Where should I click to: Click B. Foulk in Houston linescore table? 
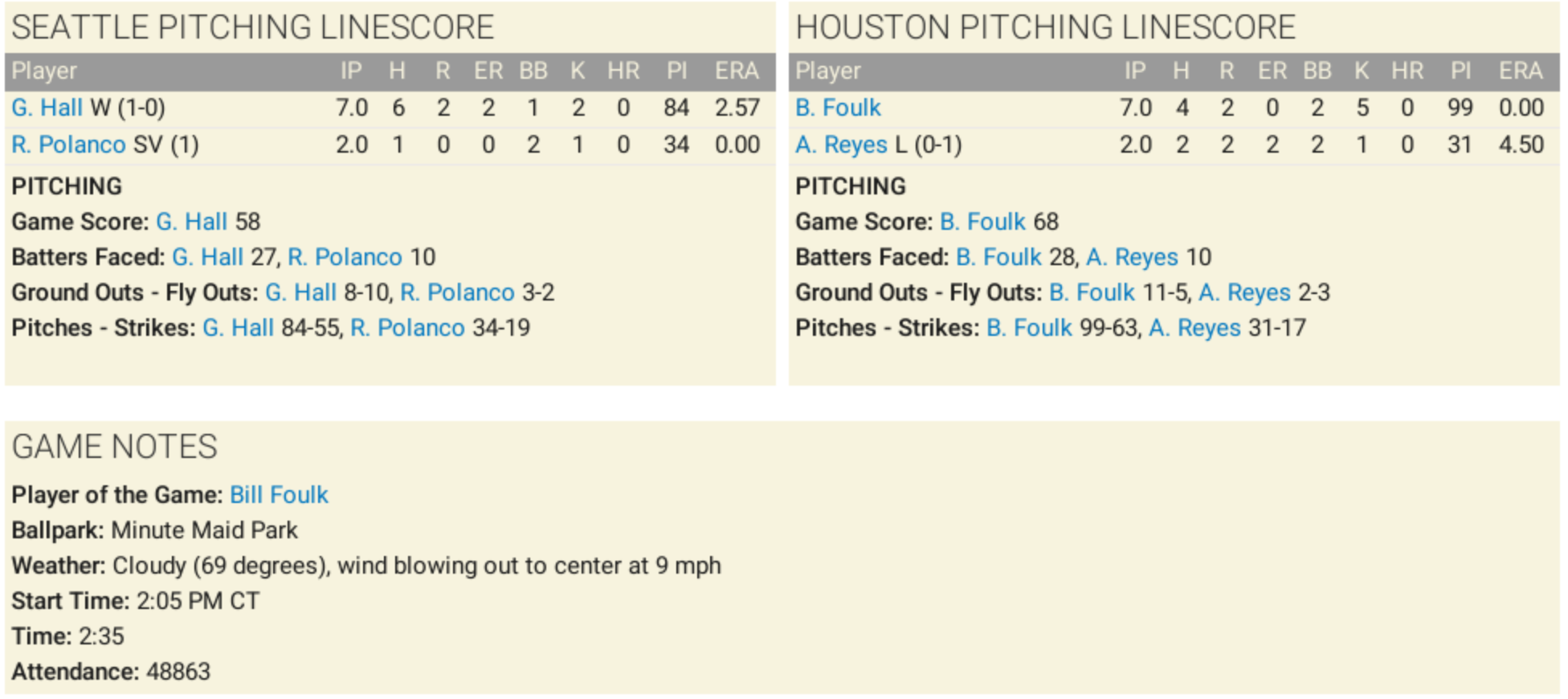838,108
